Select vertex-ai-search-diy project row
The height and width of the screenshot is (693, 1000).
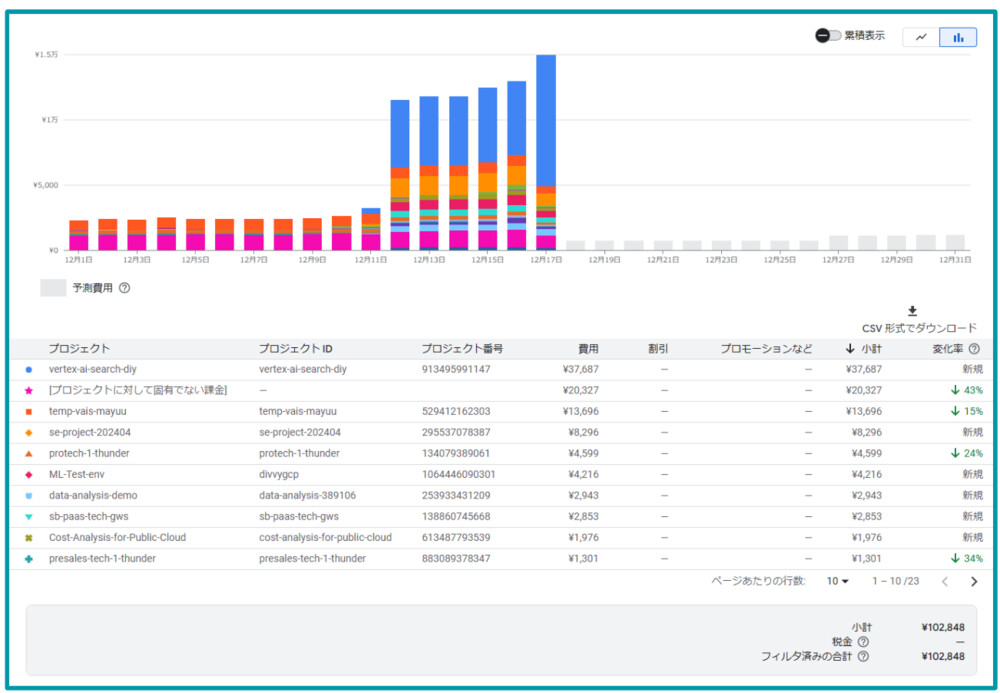click(93, 369)
